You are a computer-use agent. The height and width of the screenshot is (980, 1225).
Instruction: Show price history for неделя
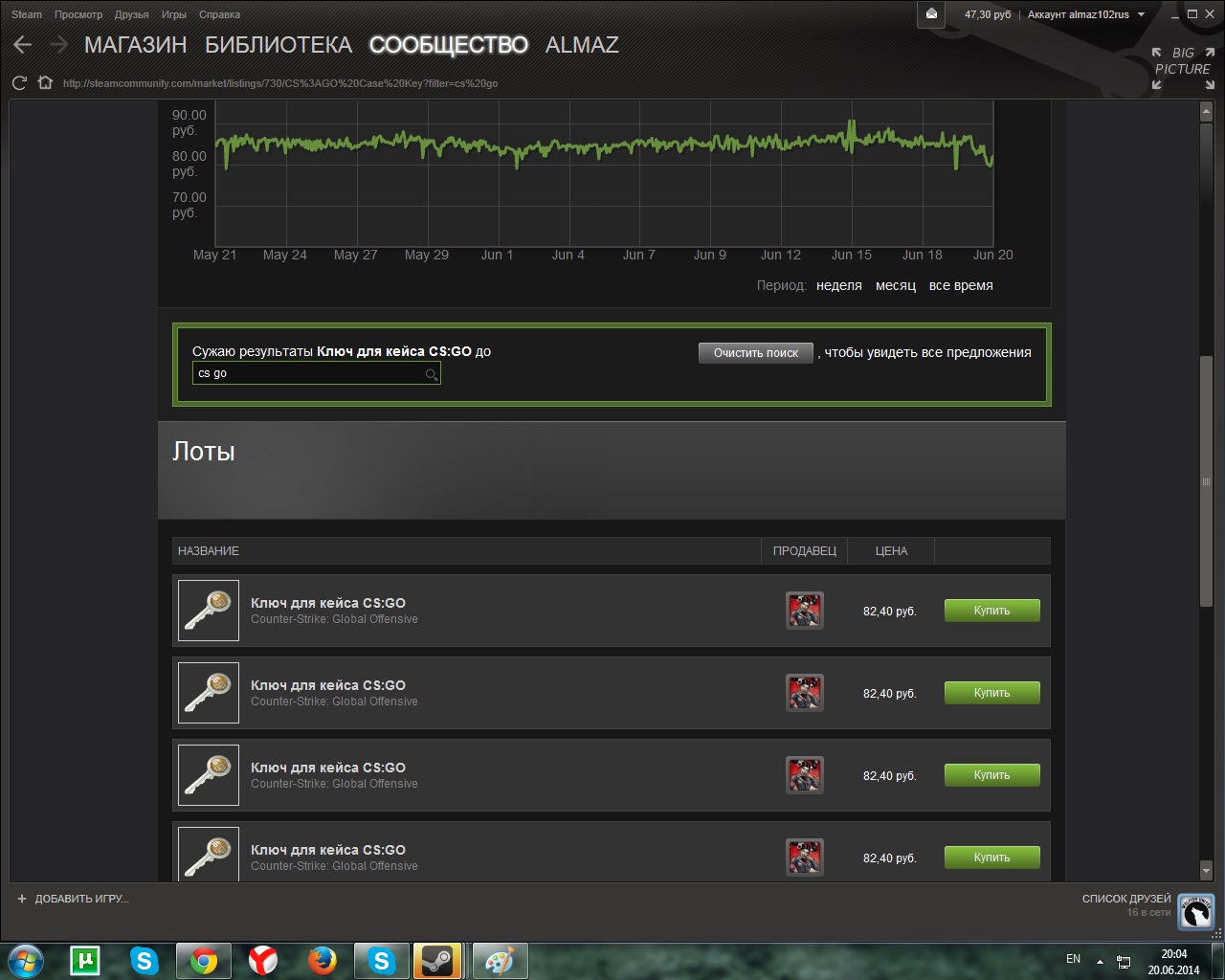(839, 285)
